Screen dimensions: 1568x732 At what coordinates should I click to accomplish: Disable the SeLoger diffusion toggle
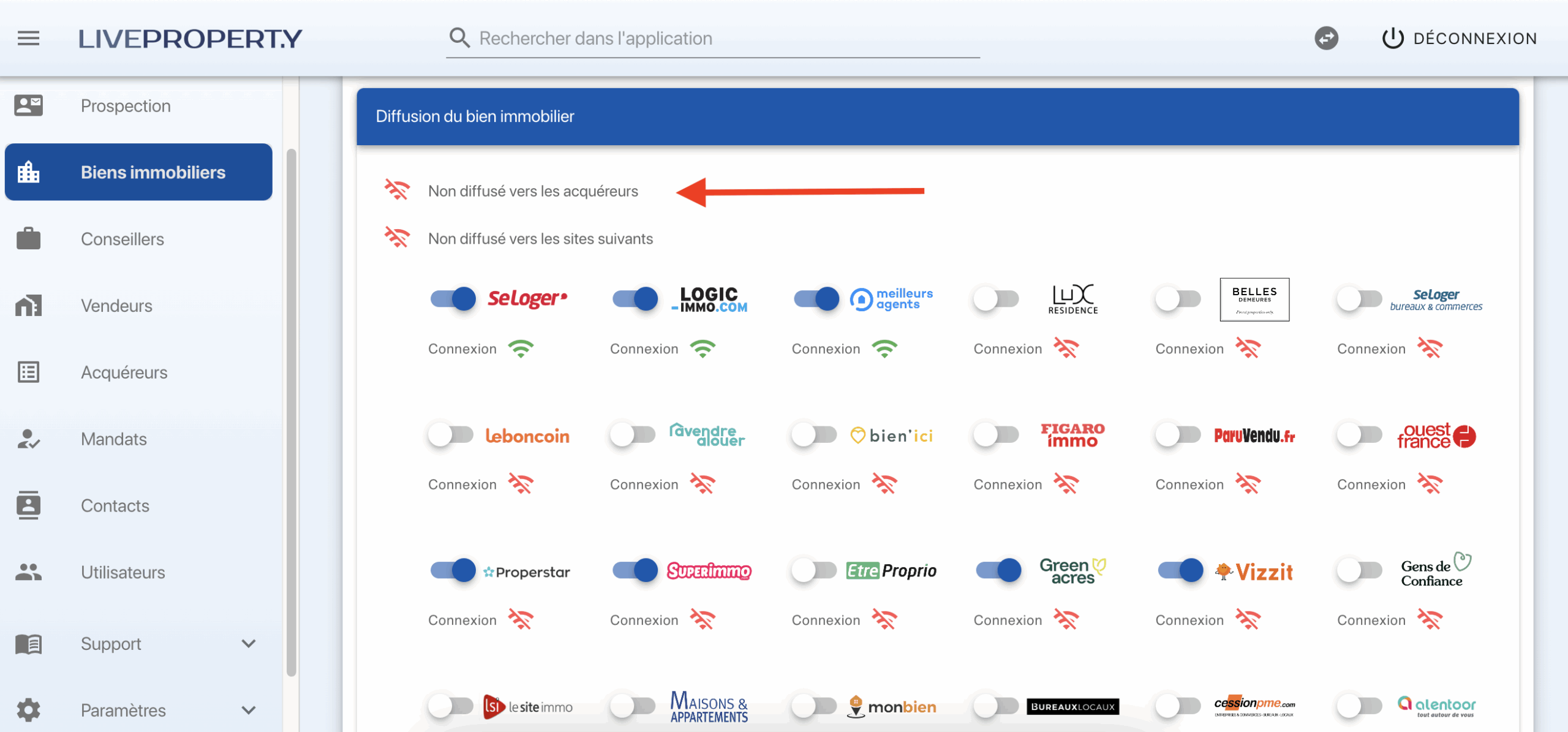pos(453,299)
